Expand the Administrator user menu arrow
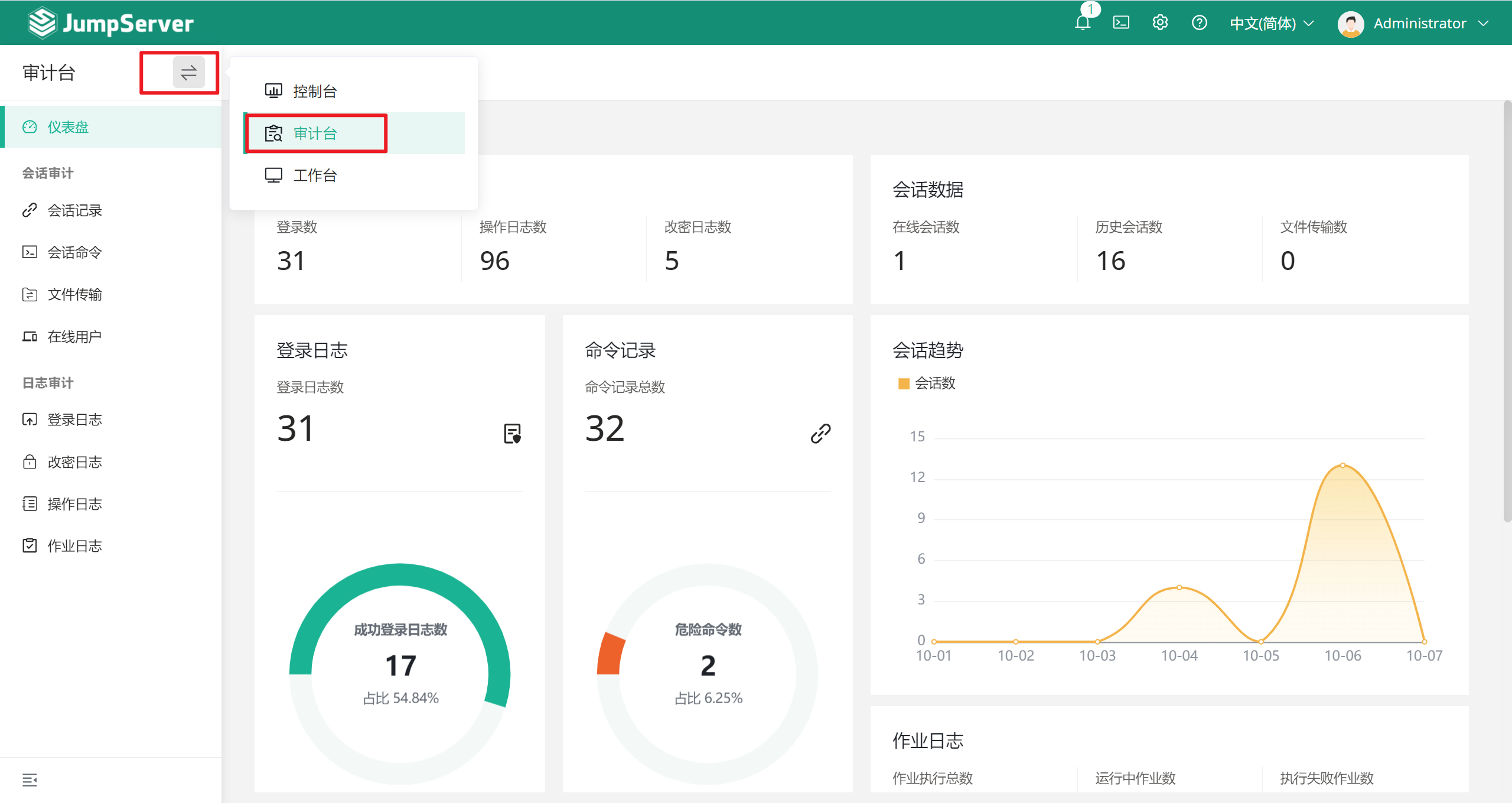This screenshot has height=803, width=1512. point(1483,24)
